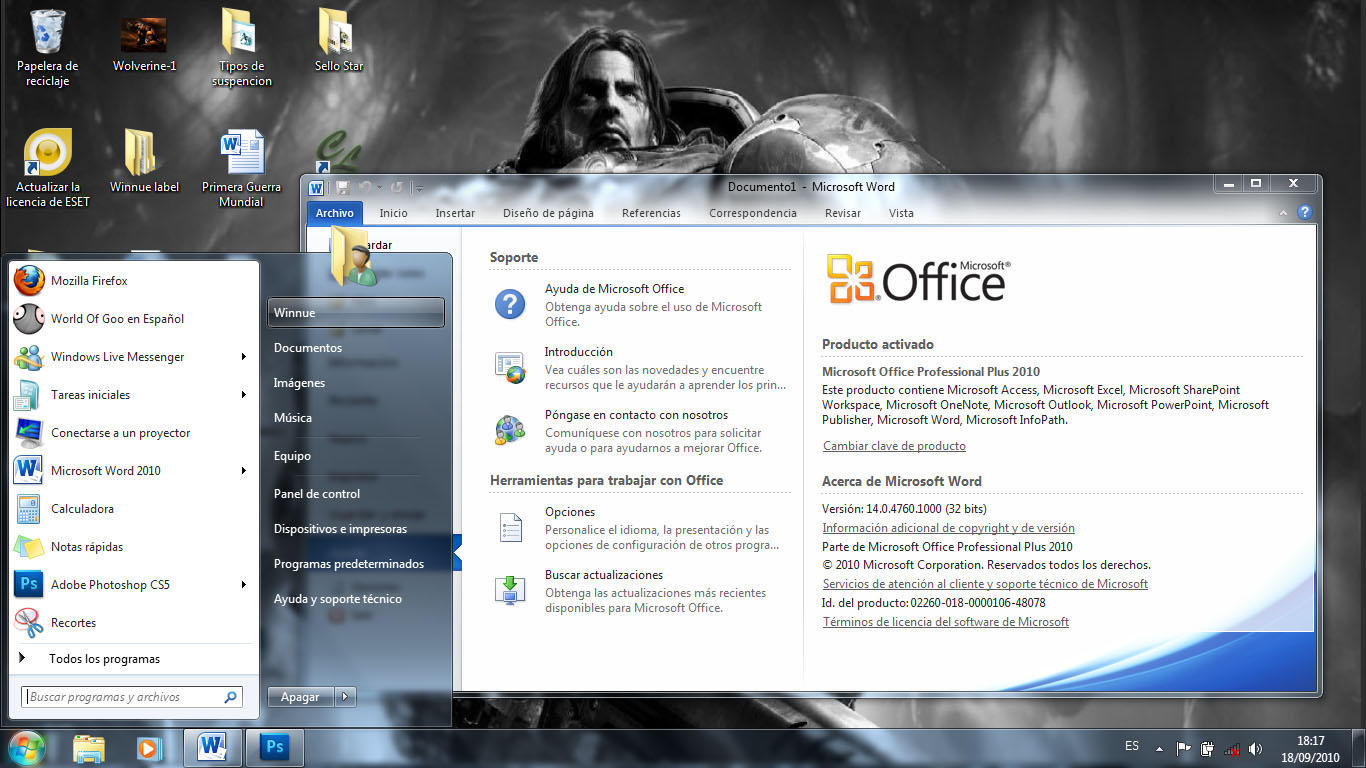Collapse Word ribbon with the caret button

point(1284,213)
